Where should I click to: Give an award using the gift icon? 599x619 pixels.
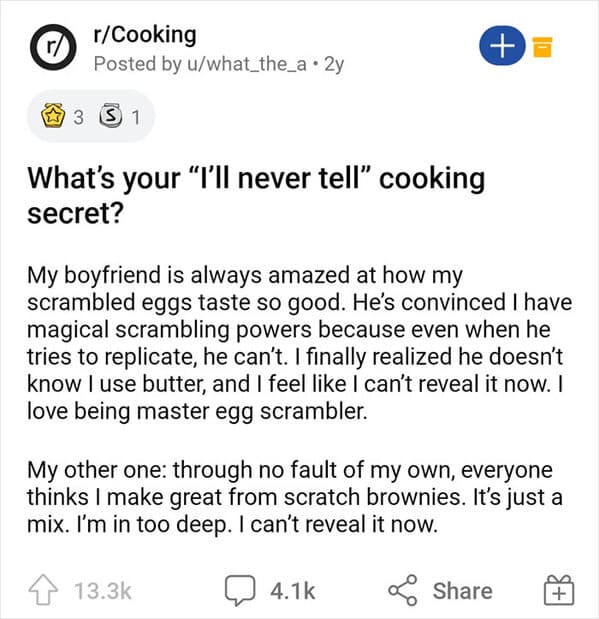tap(558, 590)
